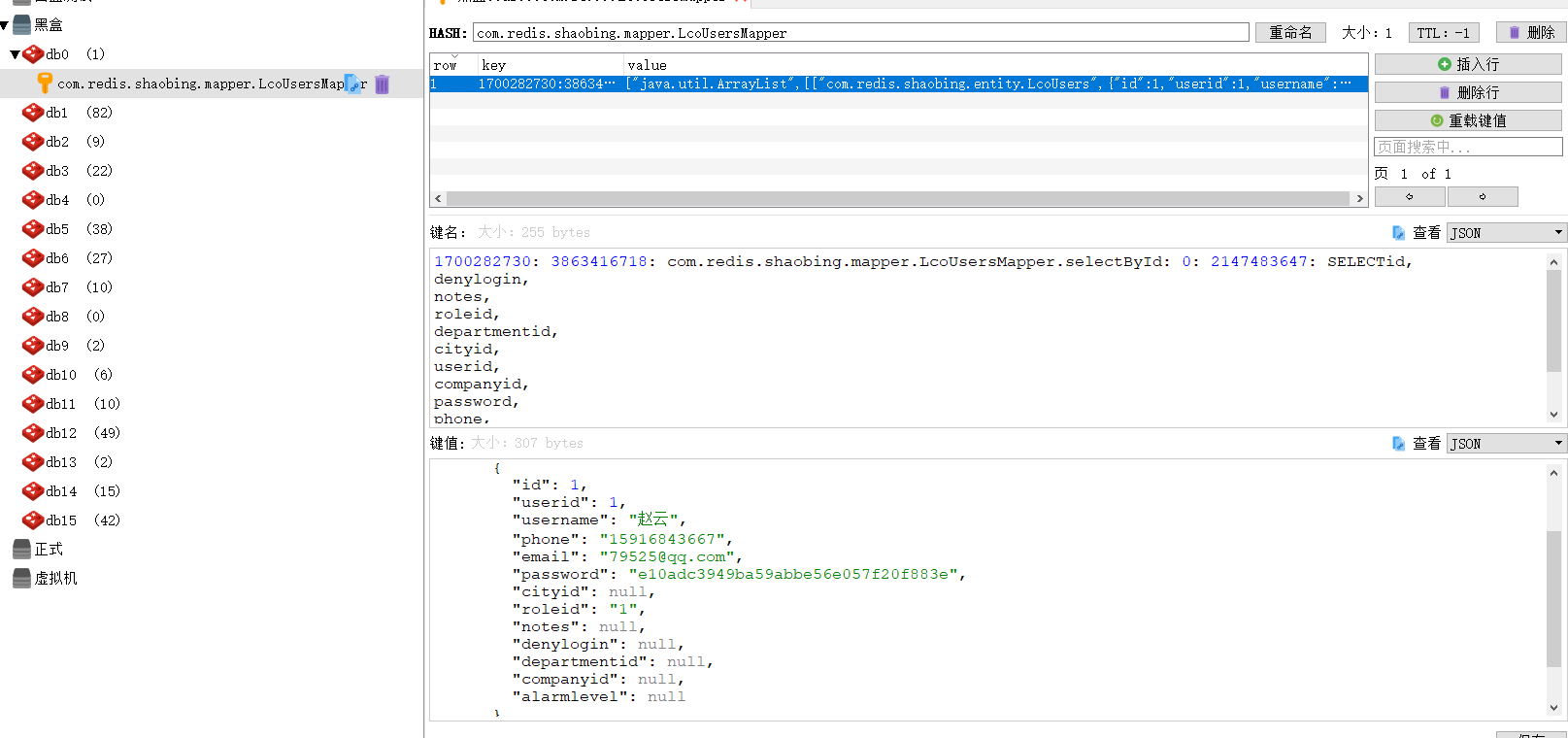Click the db14 database icon
The height and width of the screenshot is (738, 1568).
click(33, 491)
